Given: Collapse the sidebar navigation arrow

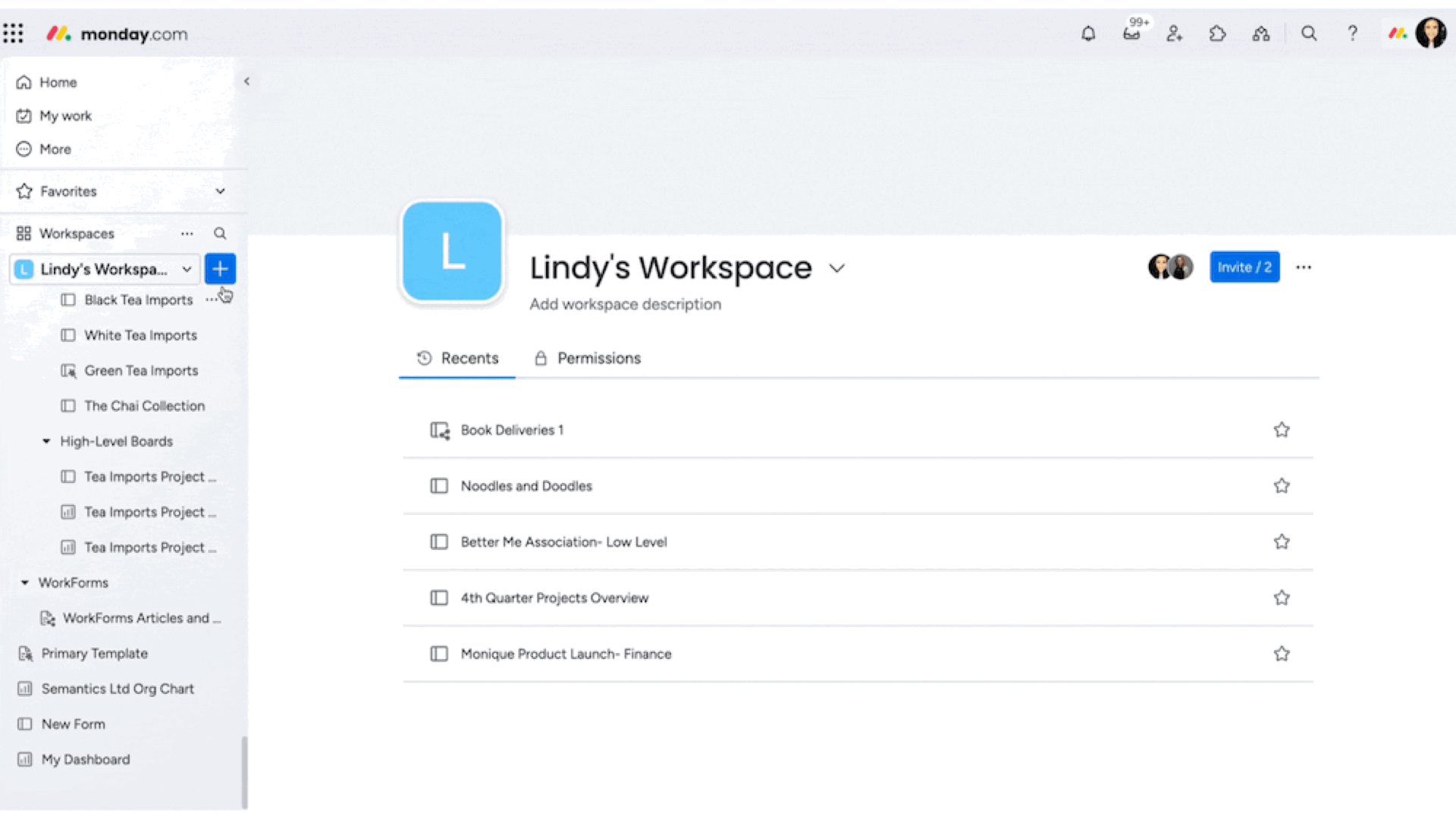Looking at the screenshot, I should [246, 81].
